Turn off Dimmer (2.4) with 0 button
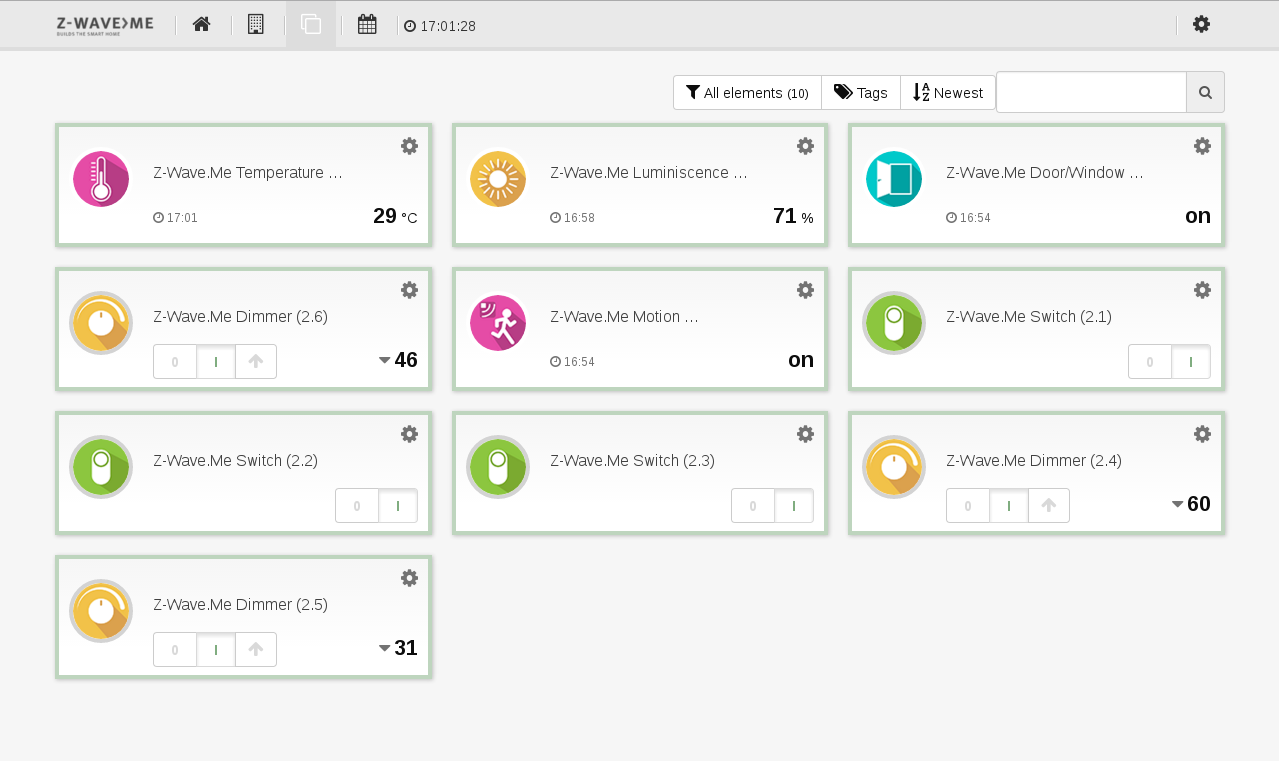This screenshot has width=1279, height=761. point(968,506)
